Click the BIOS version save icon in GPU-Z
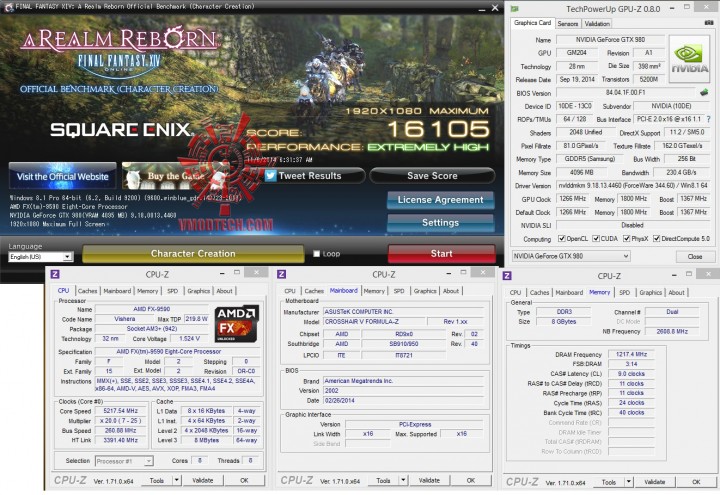Screen dimensions: 720x495 (704, 92)
